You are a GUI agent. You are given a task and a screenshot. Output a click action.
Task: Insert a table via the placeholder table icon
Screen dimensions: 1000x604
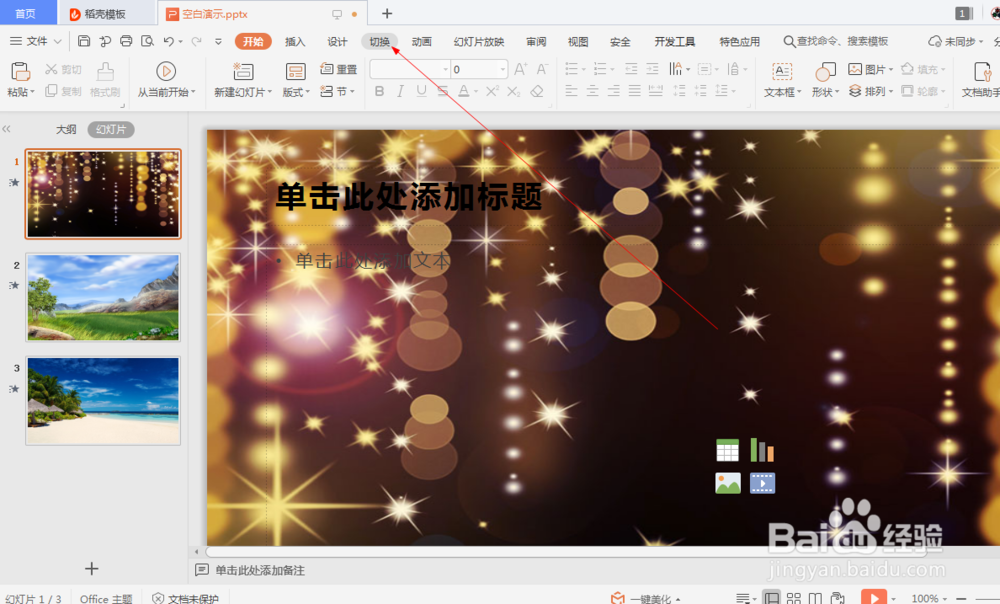(x=727, y=449)
